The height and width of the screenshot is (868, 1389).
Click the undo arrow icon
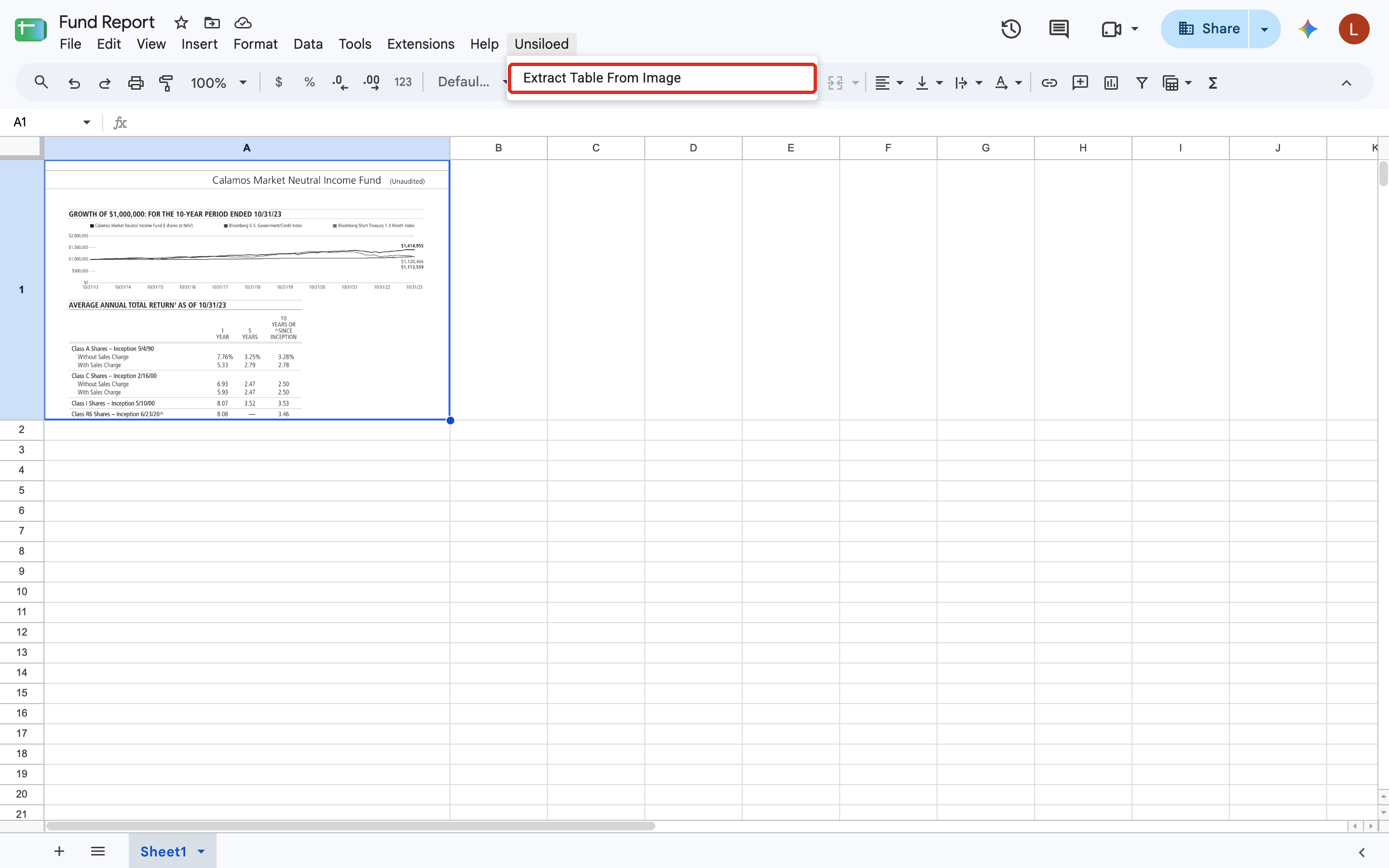[x=74, y=82]
